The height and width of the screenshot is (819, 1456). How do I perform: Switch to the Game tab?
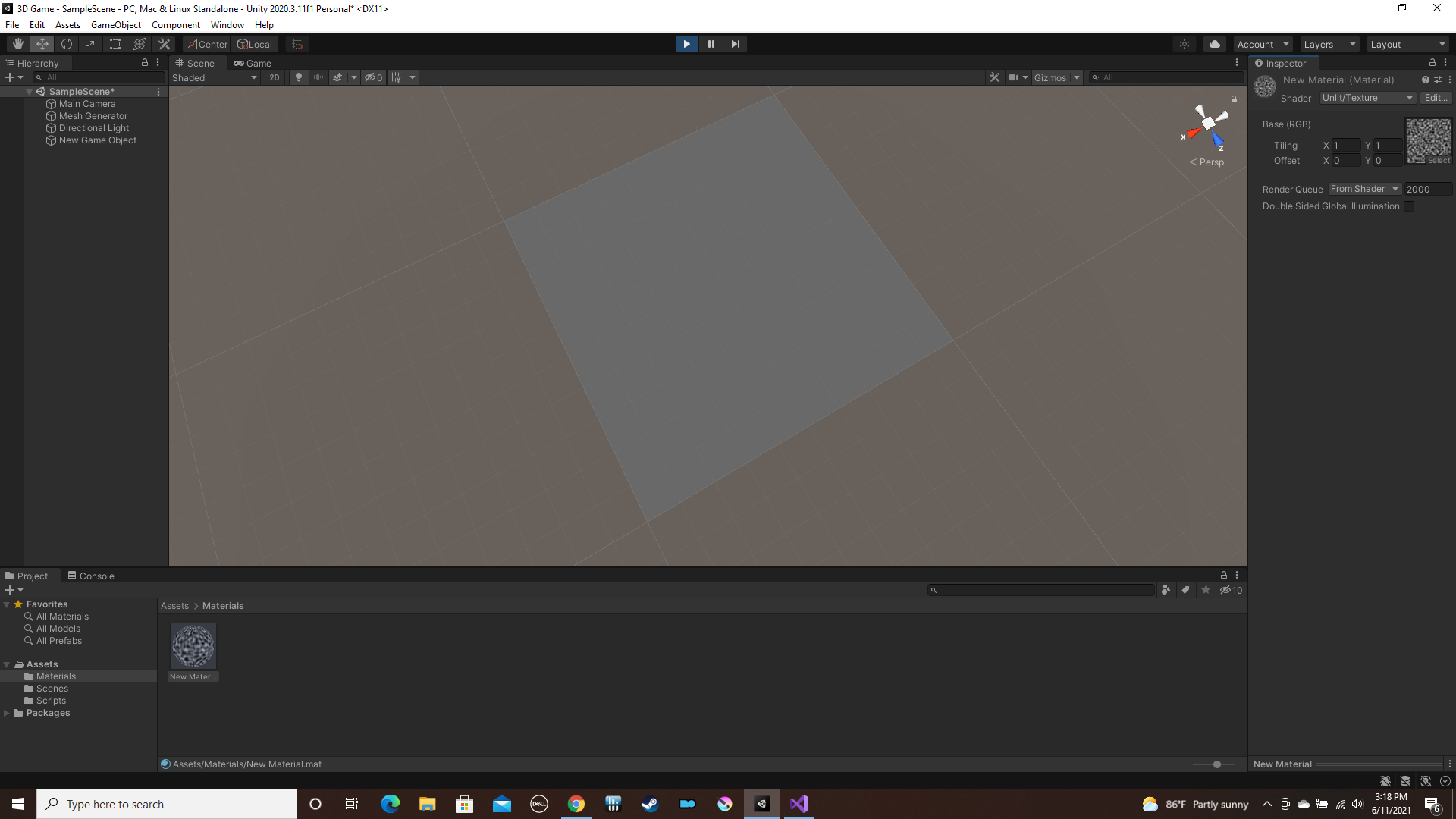coord(253,63)
